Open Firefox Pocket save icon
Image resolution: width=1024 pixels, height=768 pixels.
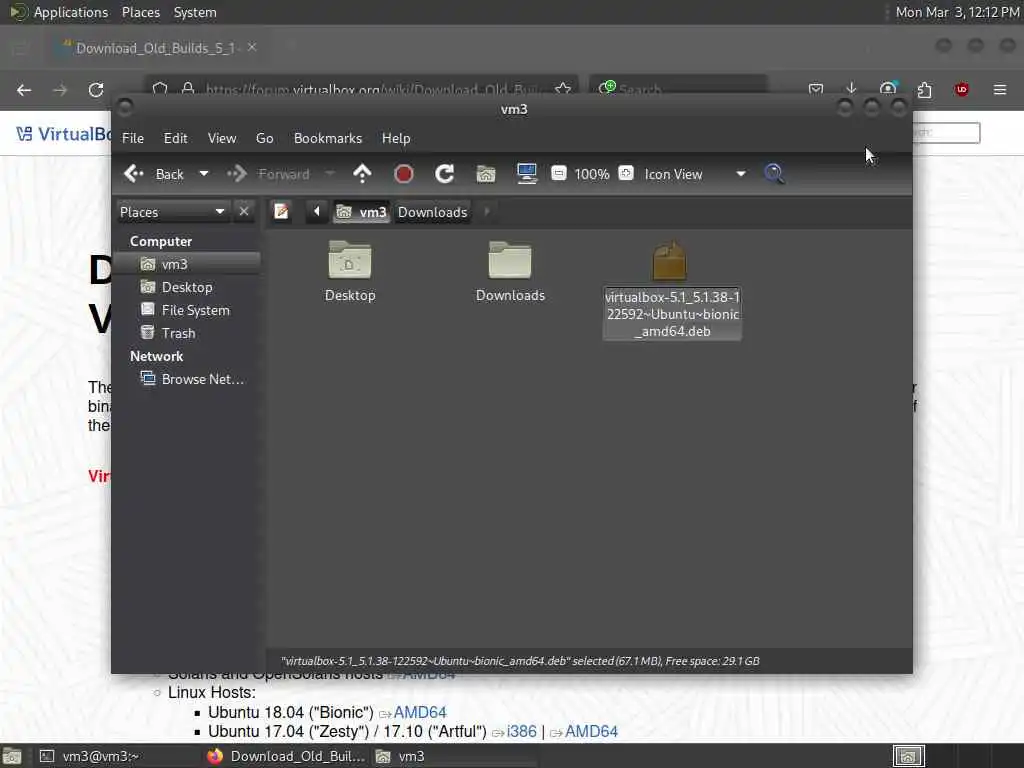point(815,89)
